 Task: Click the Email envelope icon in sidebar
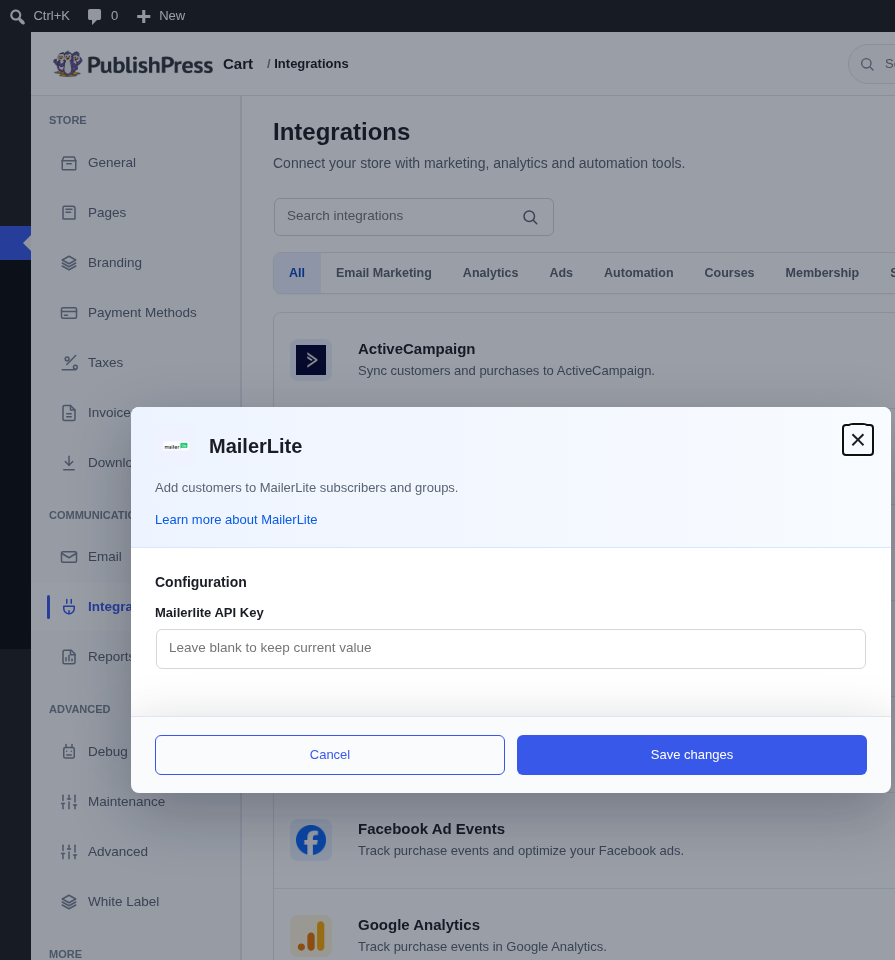pos(69,557)
